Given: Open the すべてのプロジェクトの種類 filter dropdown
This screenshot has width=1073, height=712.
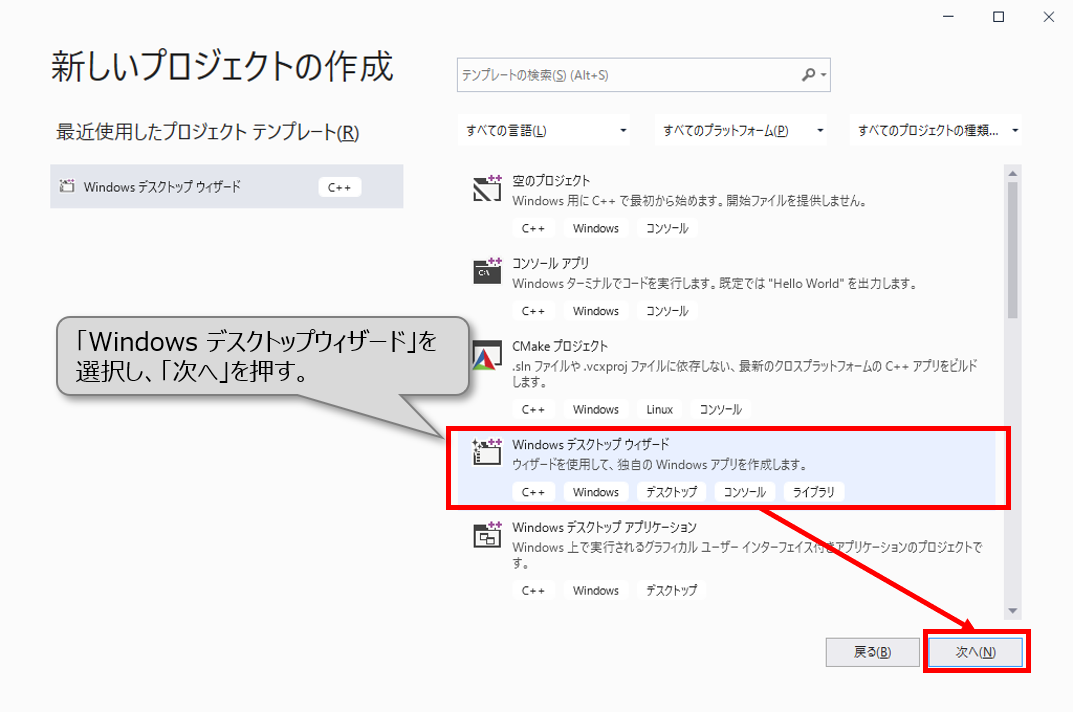Looking at the screenshot, I should (x=936, y=130).
